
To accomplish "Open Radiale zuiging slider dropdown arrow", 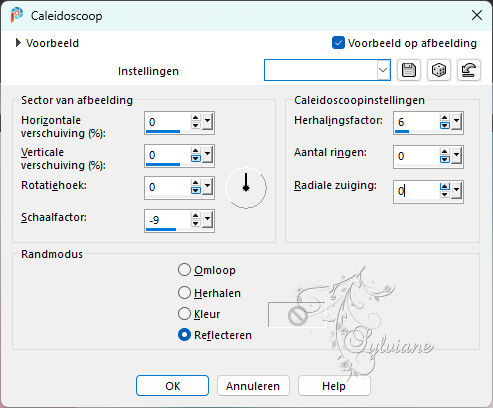I will pyautogui.click(x=456, y=191).
